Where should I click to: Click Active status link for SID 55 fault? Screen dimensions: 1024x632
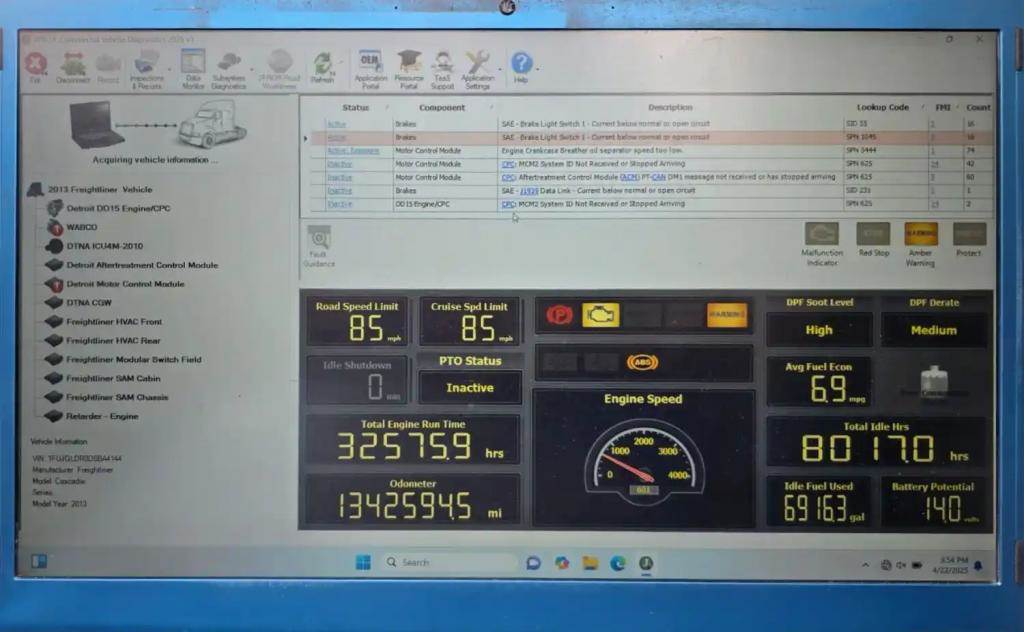click(x=336, y=124)
